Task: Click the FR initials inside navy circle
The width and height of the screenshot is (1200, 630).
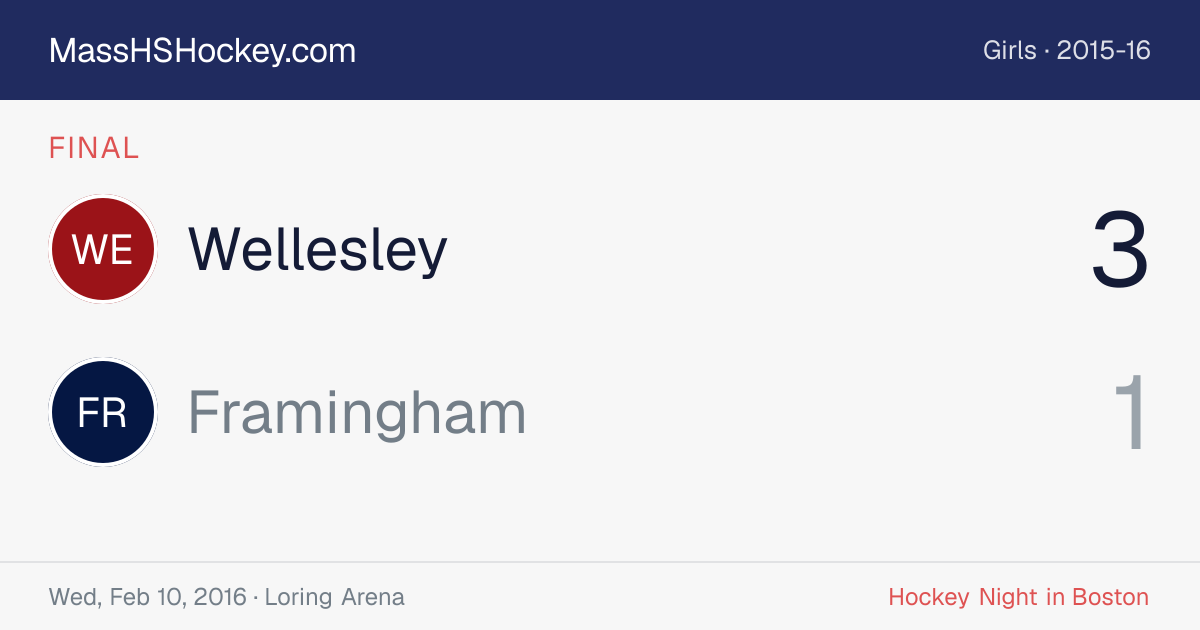Action: tap(103, 412)
